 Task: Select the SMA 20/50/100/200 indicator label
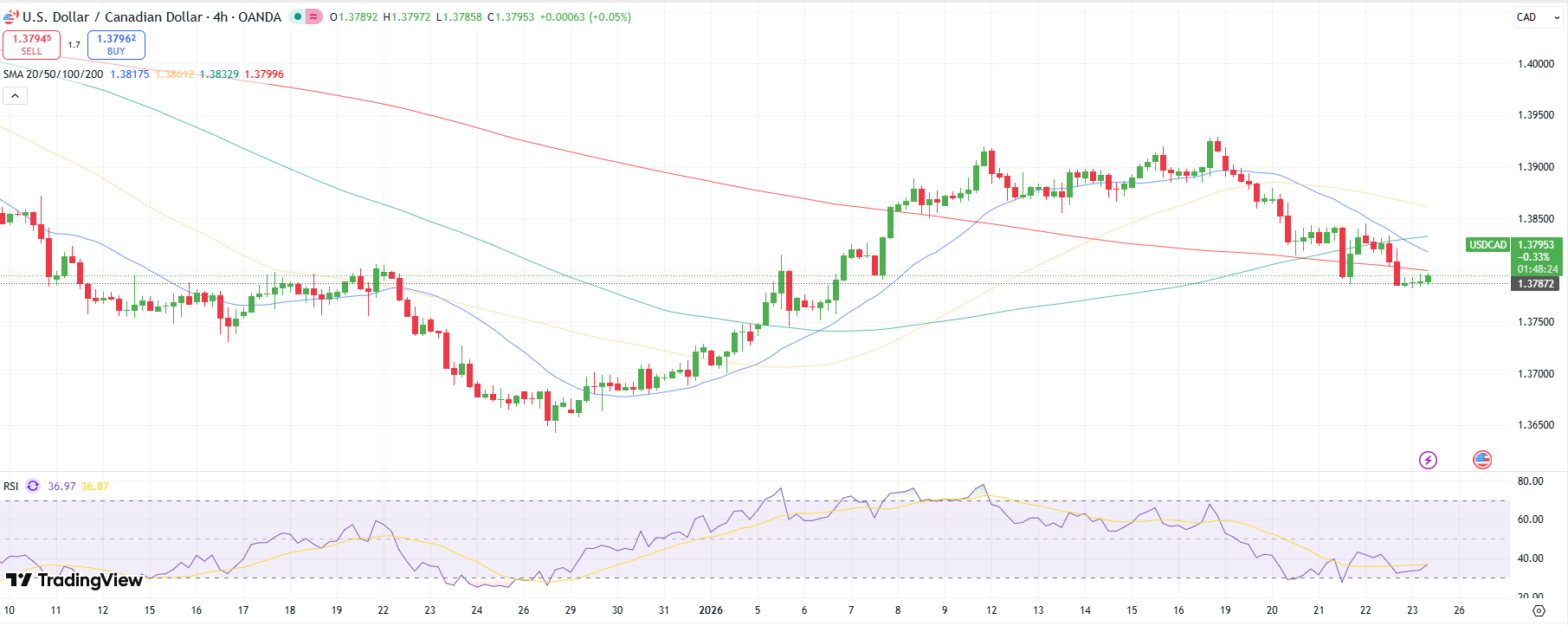pyautogui.click(x=53, y=74)
